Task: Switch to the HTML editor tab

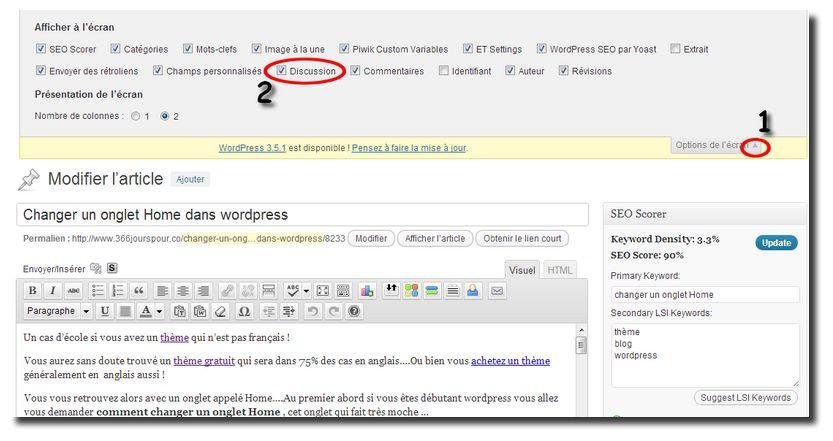Action: [560, 270]
